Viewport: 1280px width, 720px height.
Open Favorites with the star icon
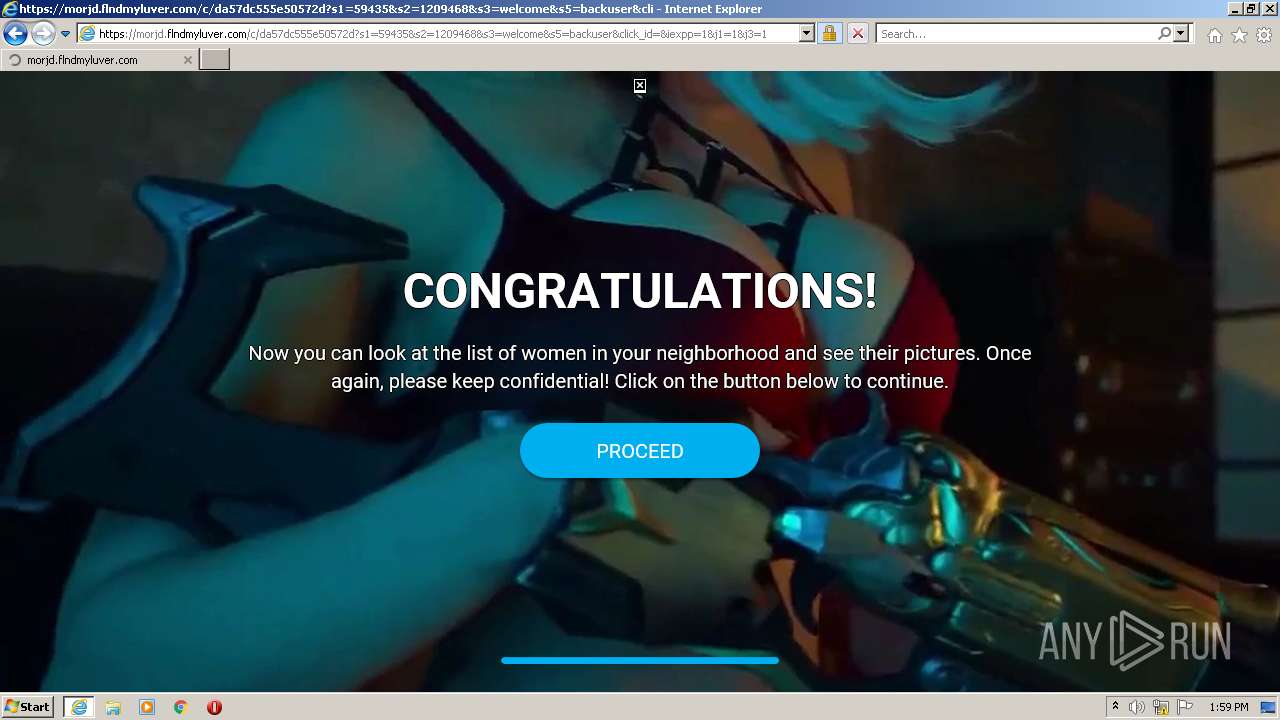coord(1239,35)
